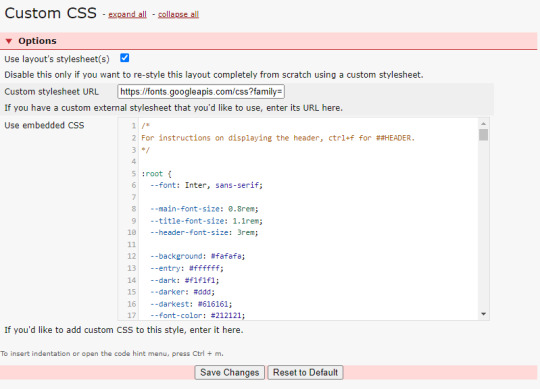Focus the Custom stylesheet URL field
The width and height of the screenshot is (540, 389).
[x=201, y=92]
